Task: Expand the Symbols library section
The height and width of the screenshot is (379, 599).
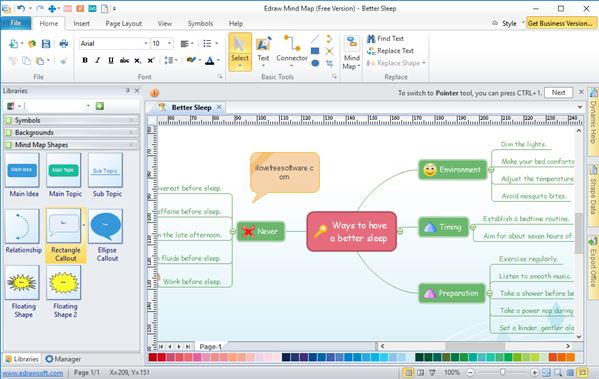Action: click(x=71, y=120)
